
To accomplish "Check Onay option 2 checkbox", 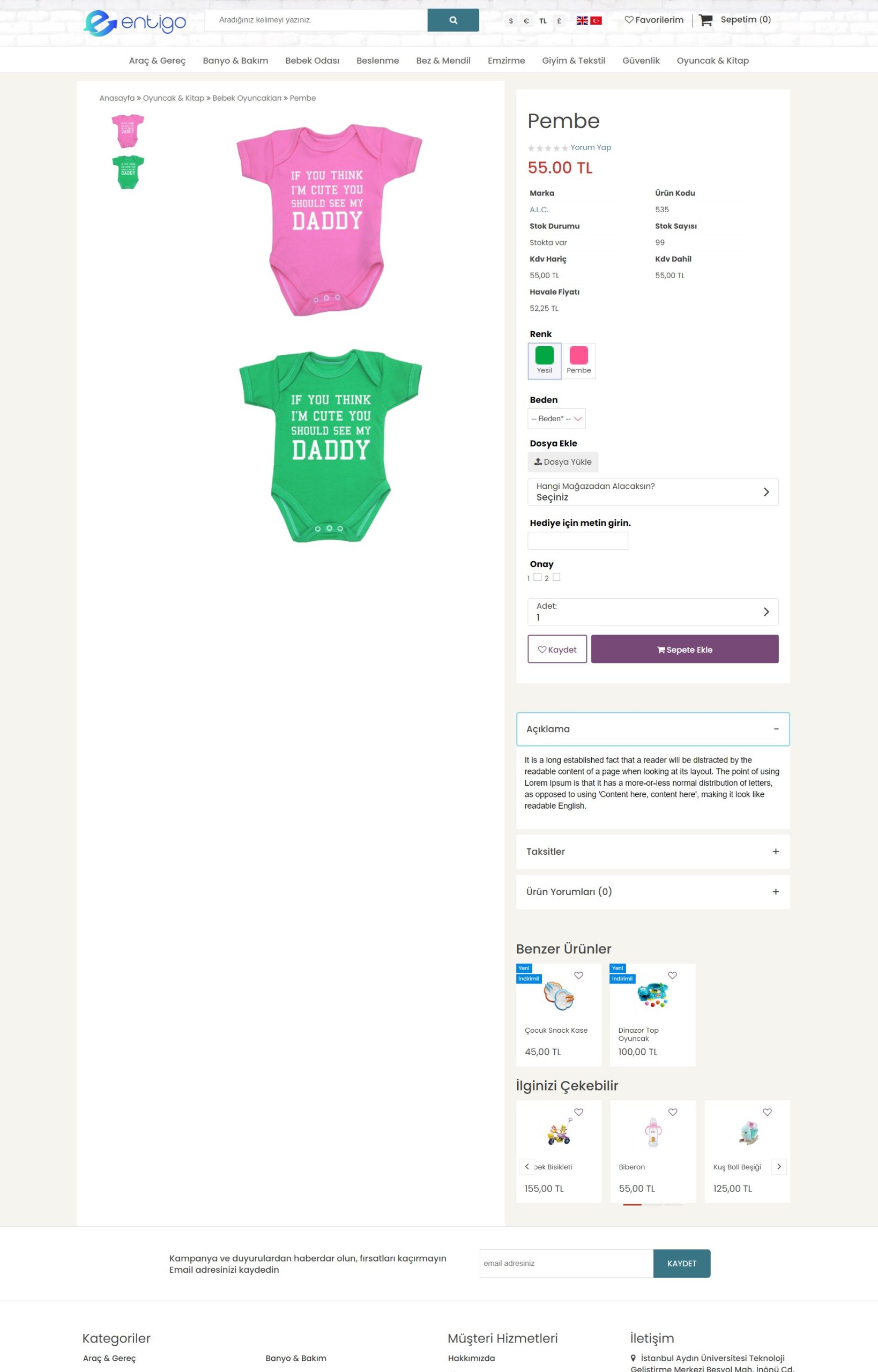I will tap(556, 577).
